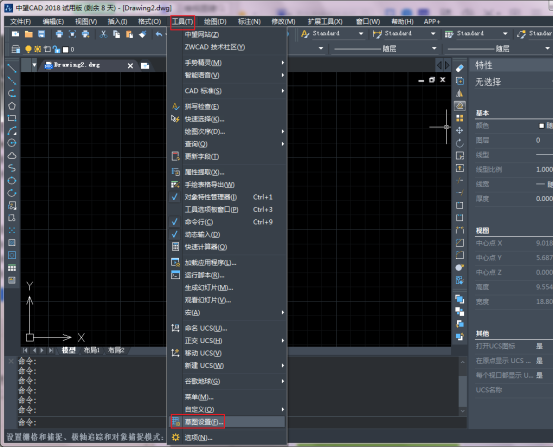Select the Mirror modify tool

click(x=460, y=93)
